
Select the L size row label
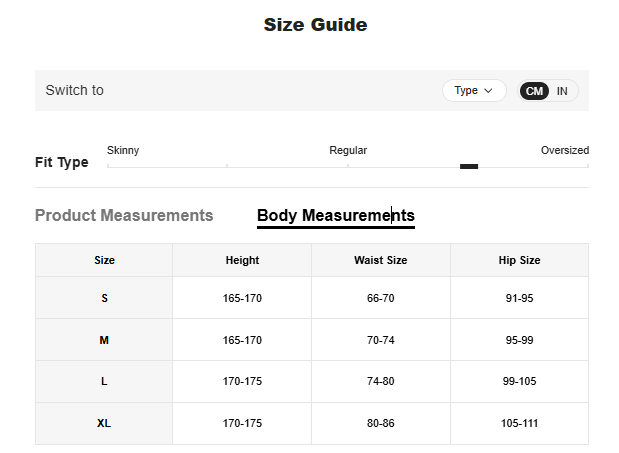click(x=104, y=382)
